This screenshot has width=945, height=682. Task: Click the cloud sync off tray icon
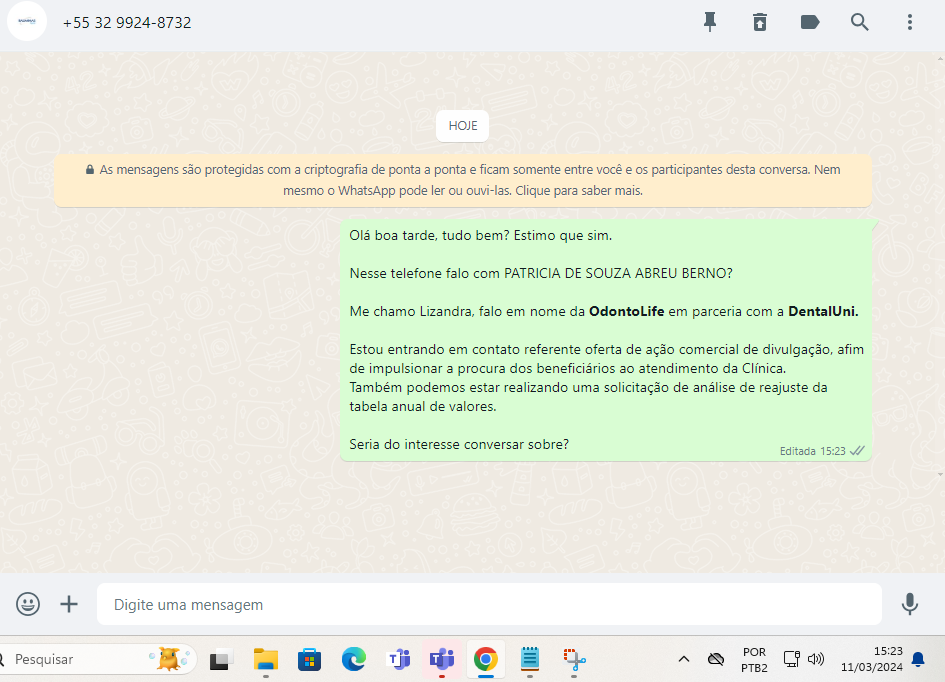coord(715,659)
